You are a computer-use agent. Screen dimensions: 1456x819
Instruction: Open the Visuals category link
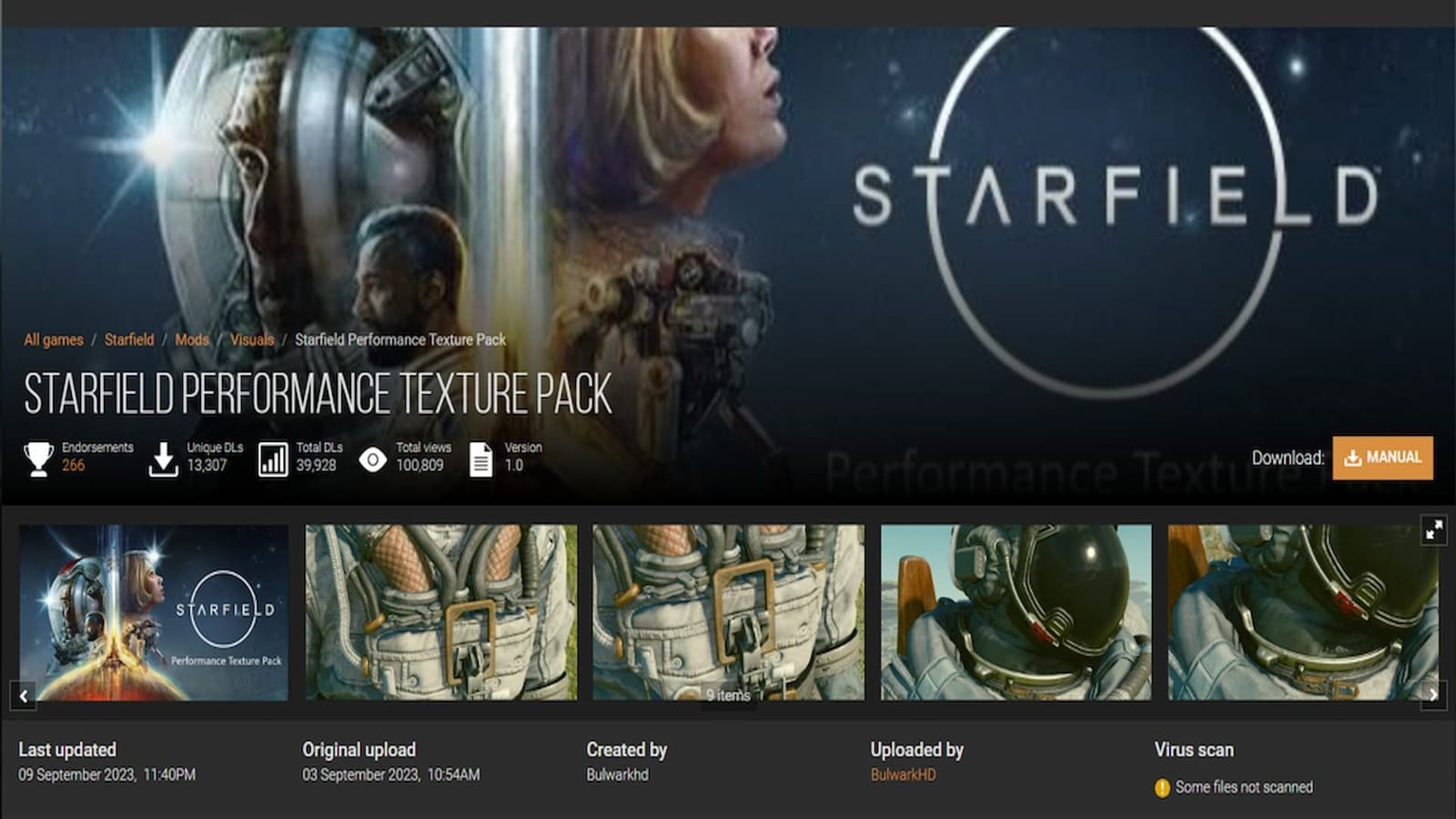click(x=254, y=339)
